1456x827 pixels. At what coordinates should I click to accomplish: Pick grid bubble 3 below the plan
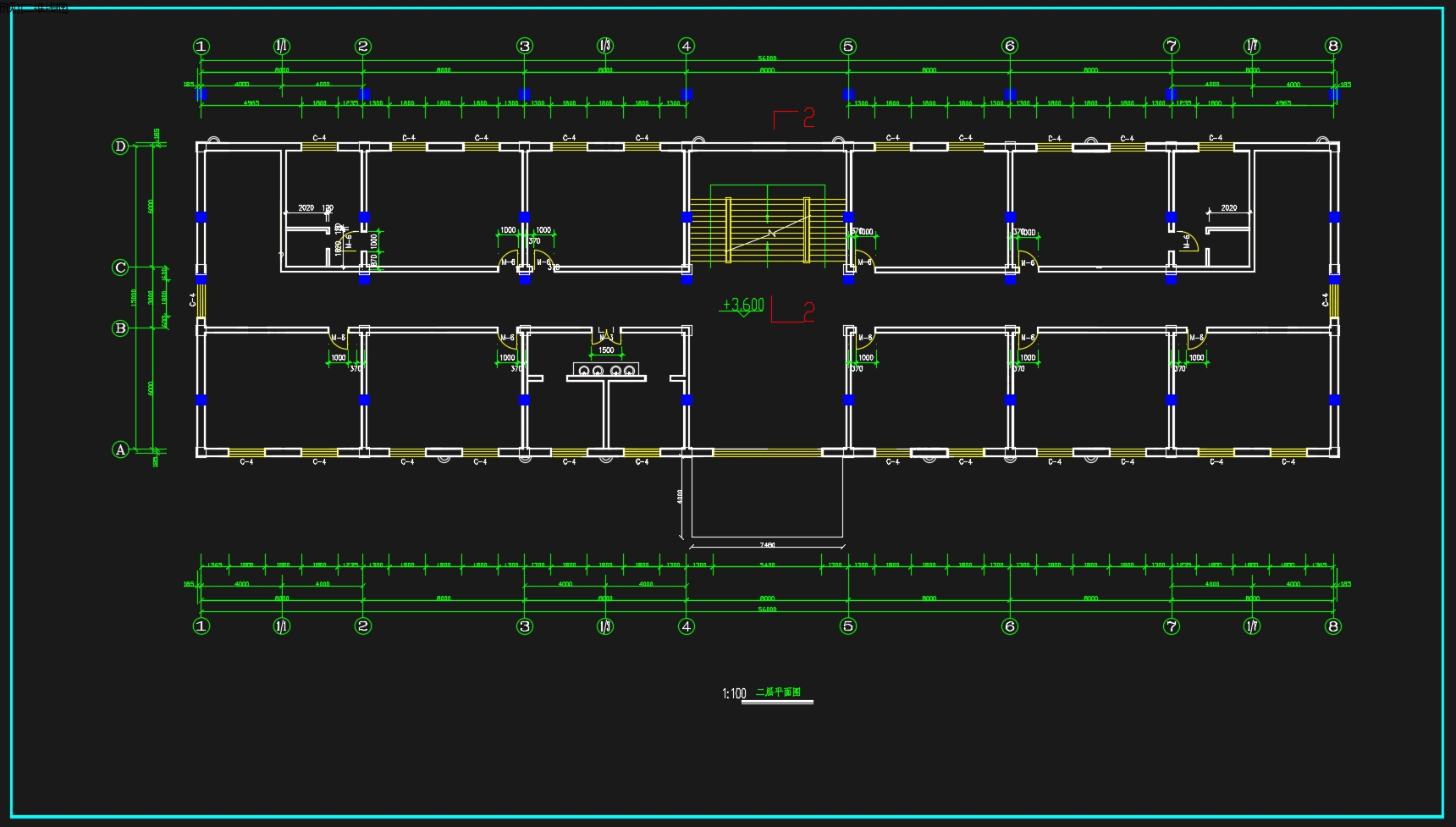(525, 626)
